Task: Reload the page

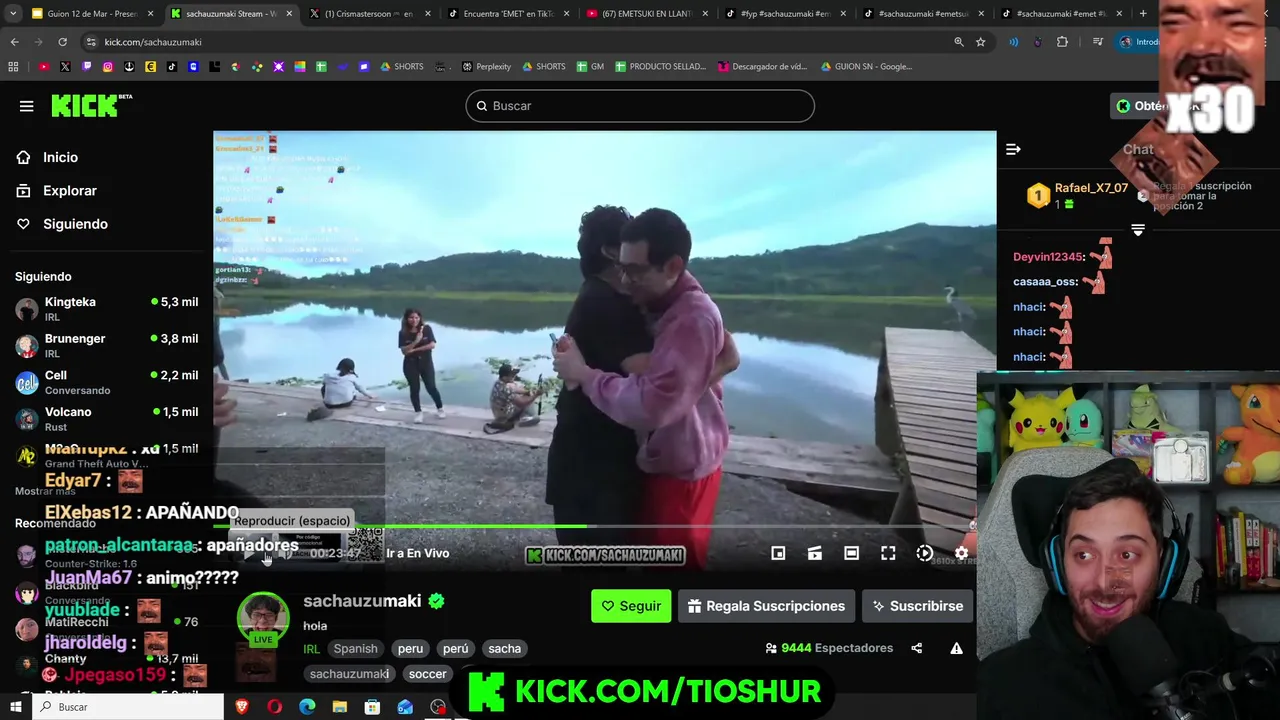Action: pyautogui.click(x=62, y=42)
